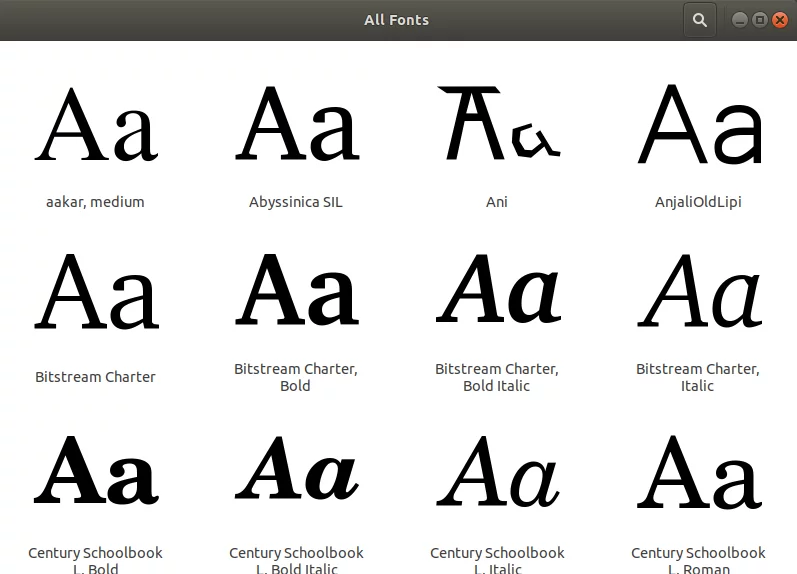Open the Ani font preview glyphs
The height and width of the screenshot is (574, 797).
pyautogui.click(x=497, y=125)
